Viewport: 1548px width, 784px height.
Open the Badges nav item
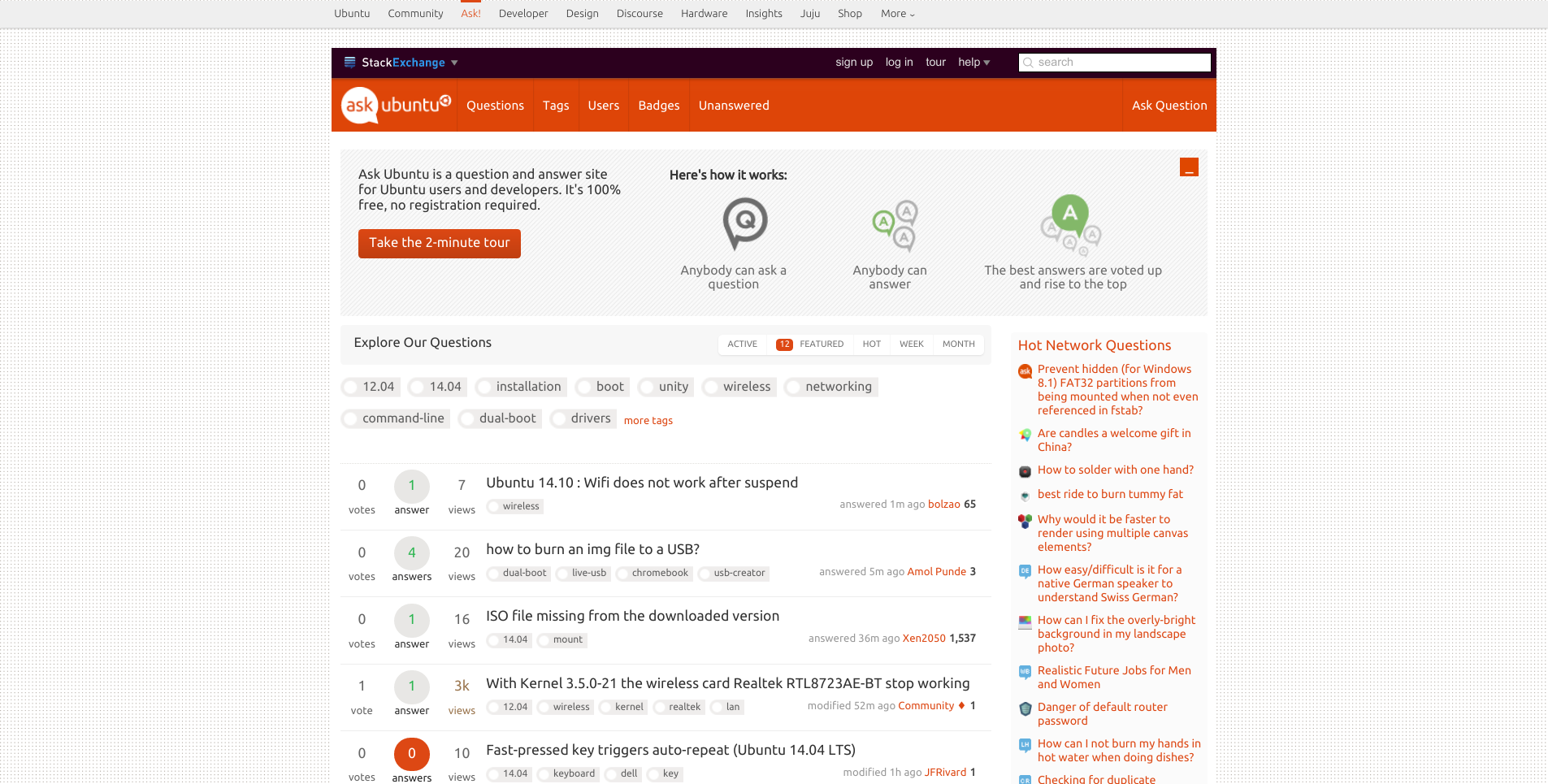coord(659,106)
